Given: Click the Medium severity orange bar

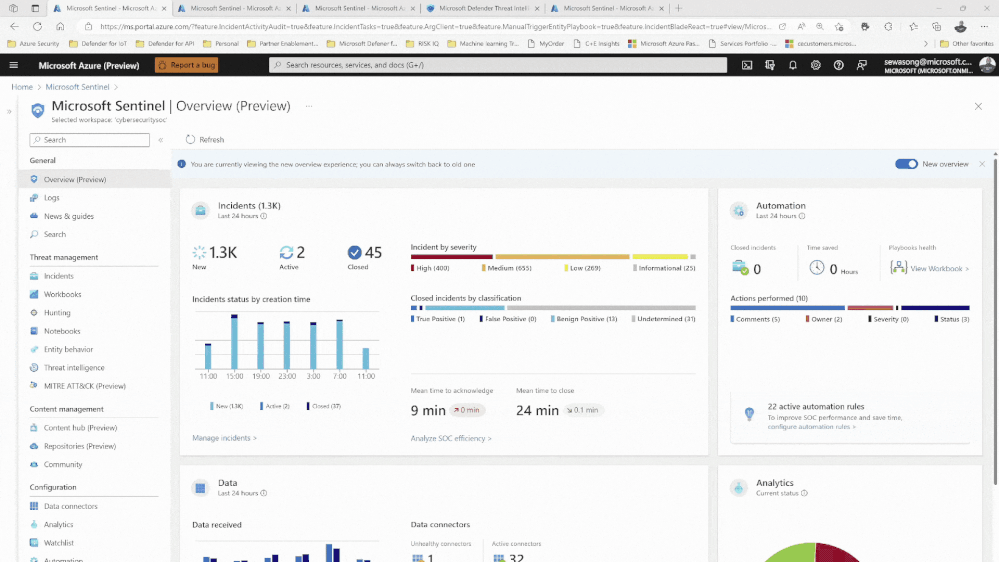Looking at the screenshot, I should (x=563, y=257).
